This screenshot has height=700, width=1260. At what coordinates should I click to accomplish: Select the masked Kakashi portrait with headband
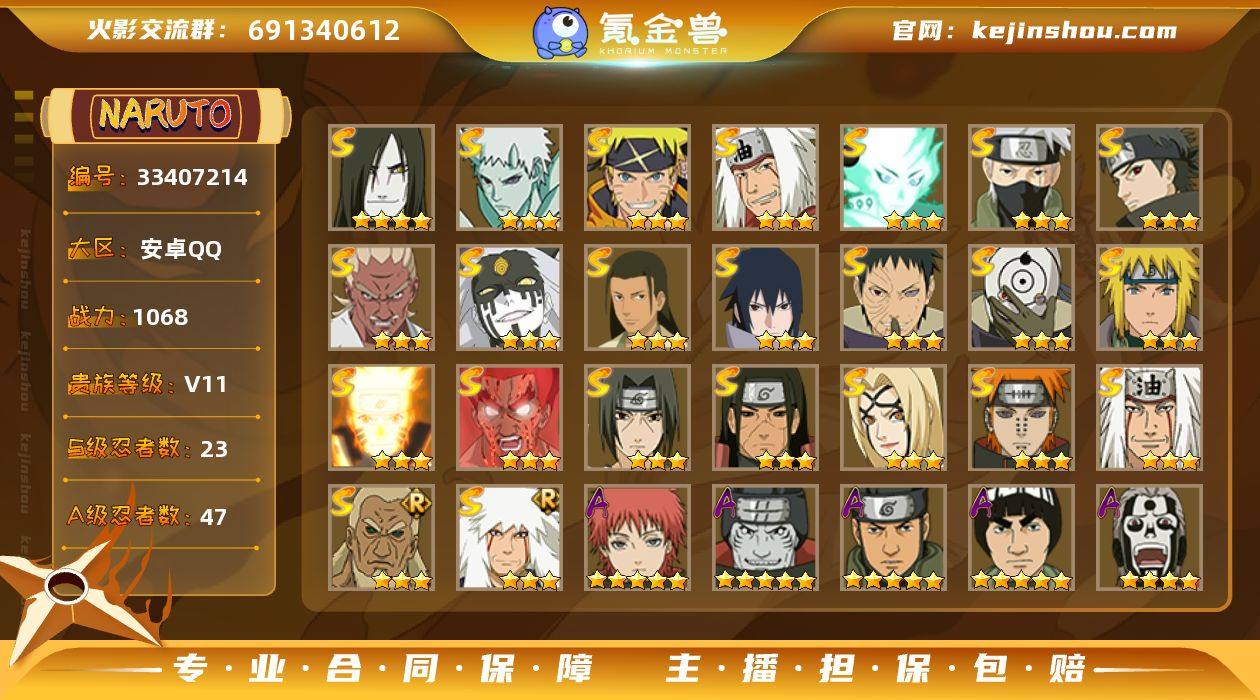point(1021,178)
